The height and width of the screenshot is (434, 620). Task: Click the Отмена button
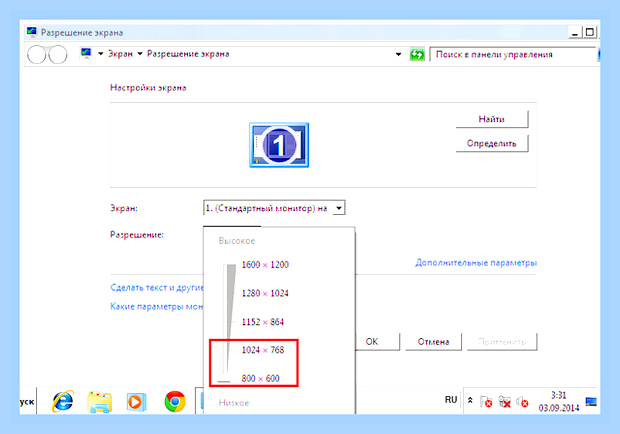tap(433, 342)
